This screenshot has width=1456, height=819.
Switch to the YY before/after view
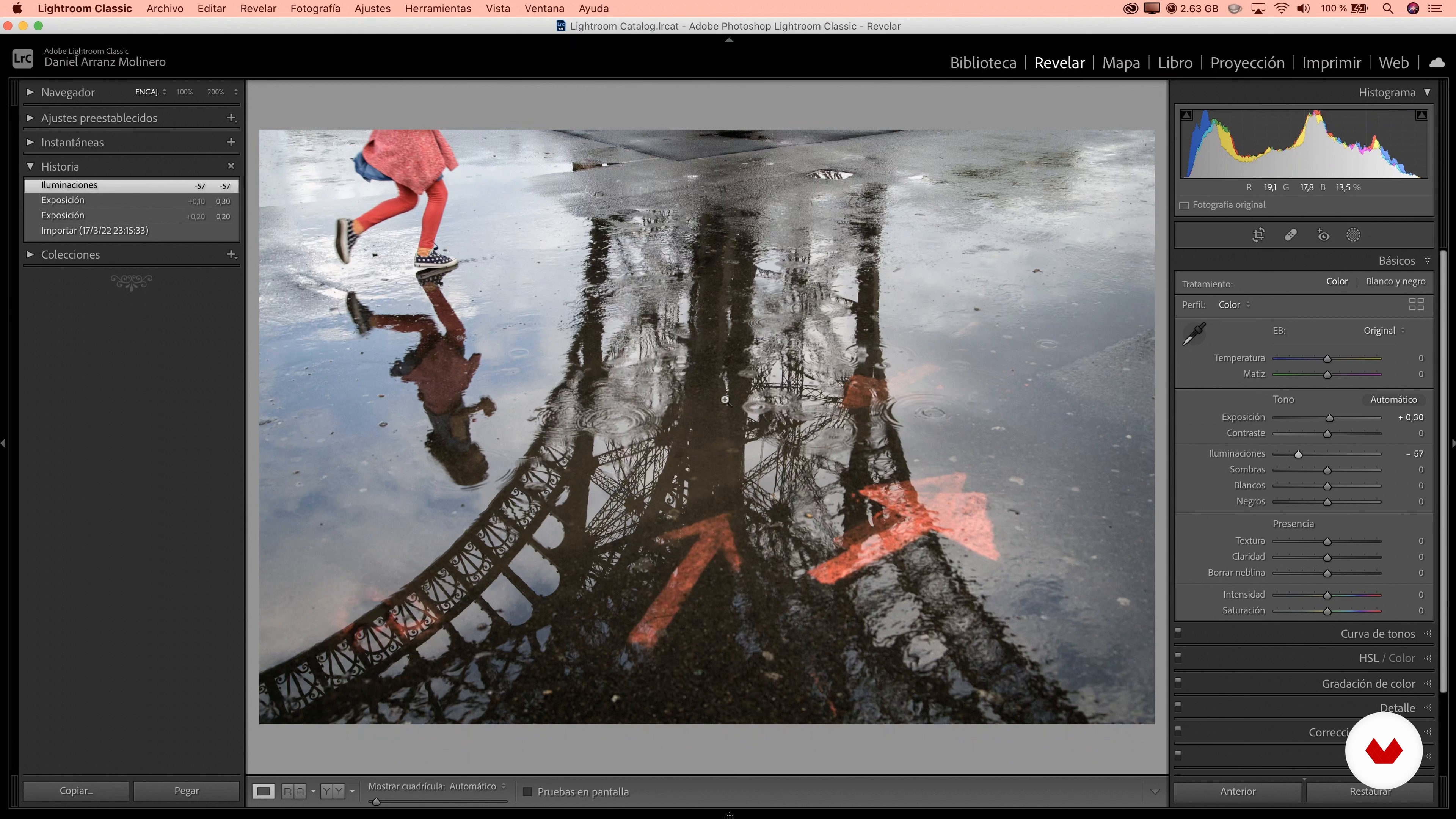pos(333,791)
